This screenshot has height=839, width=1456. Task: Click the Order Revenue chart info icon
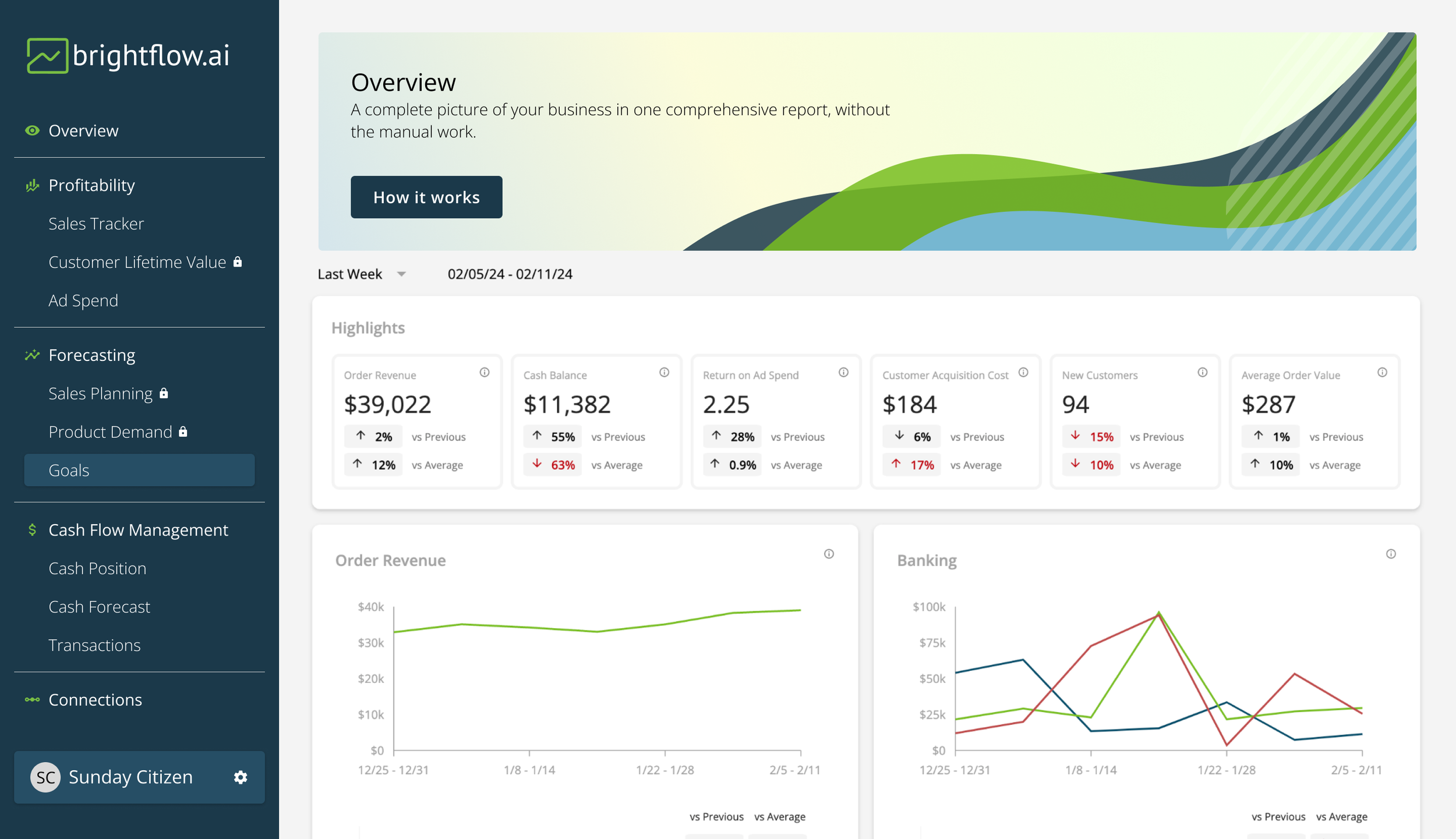[829, 554]
